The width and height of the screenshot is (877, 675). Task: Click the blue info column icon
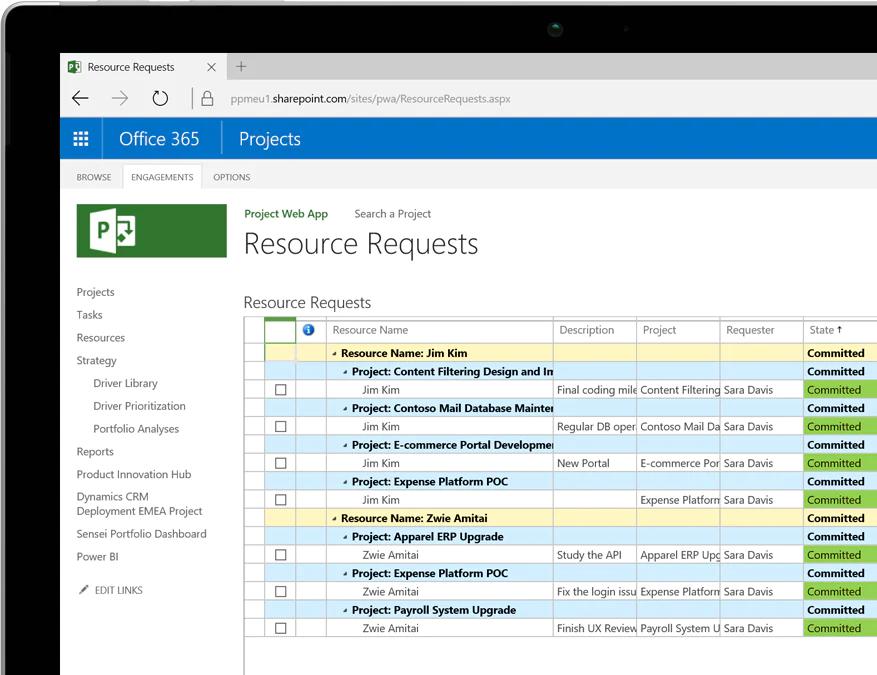308,330
